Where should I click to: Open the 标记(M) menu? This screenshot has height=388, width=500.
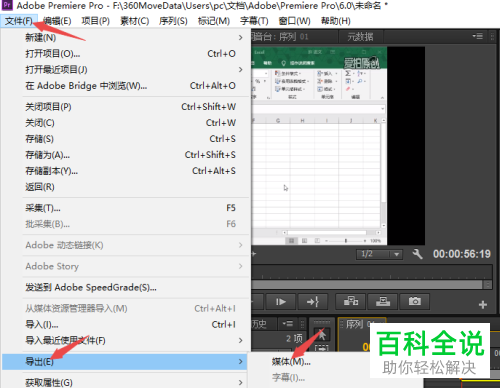pos(214,21)
